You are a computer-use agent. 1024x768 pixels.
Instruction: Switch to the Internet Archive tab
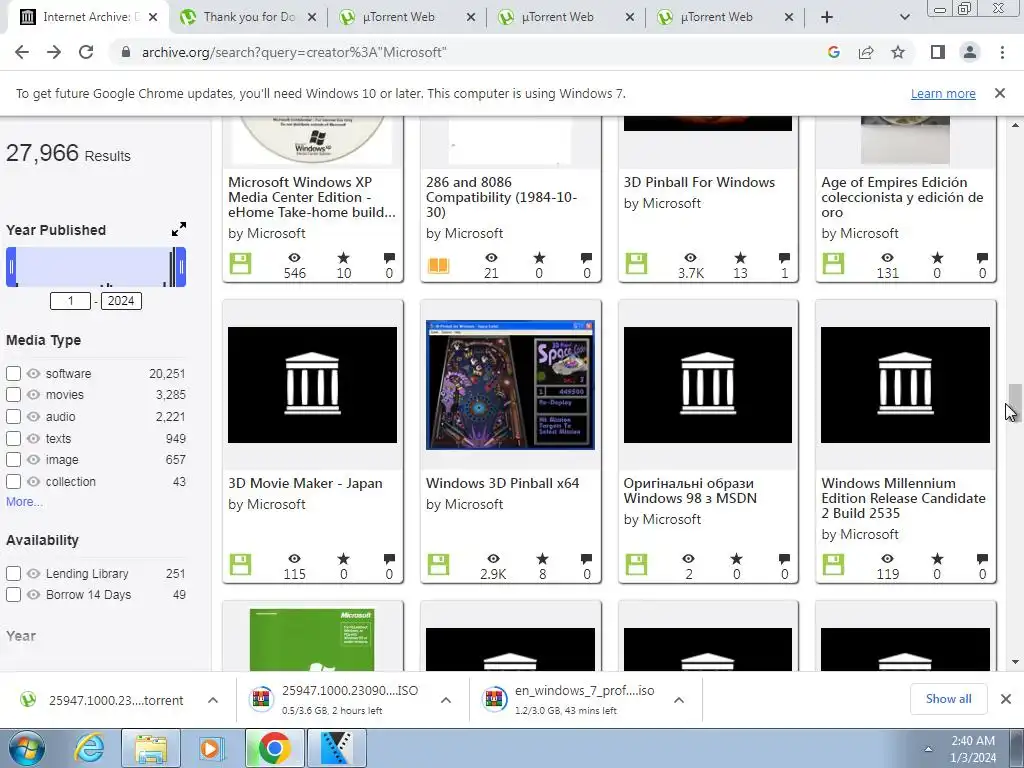click(89, 17)
